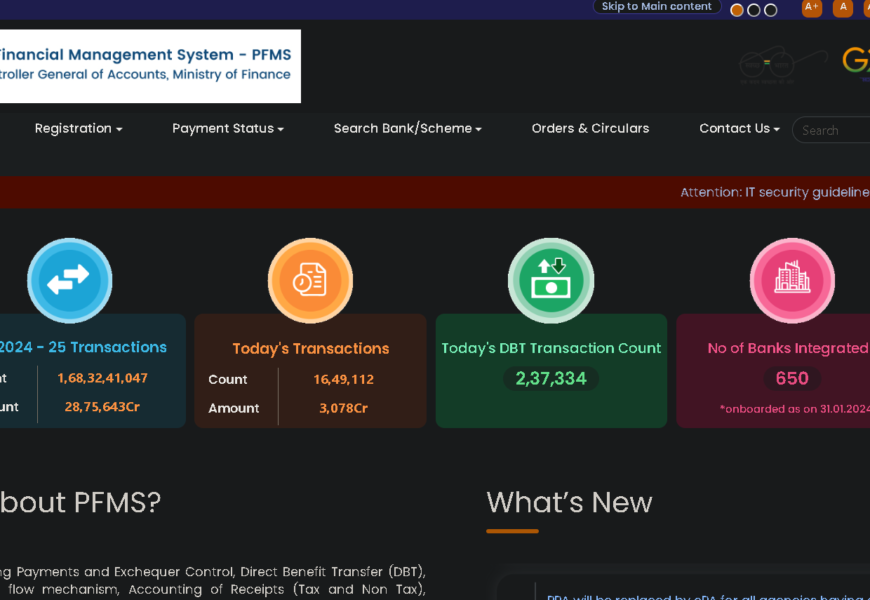
Task: Expand the Payment Status menu
Action: click(227, 128)
